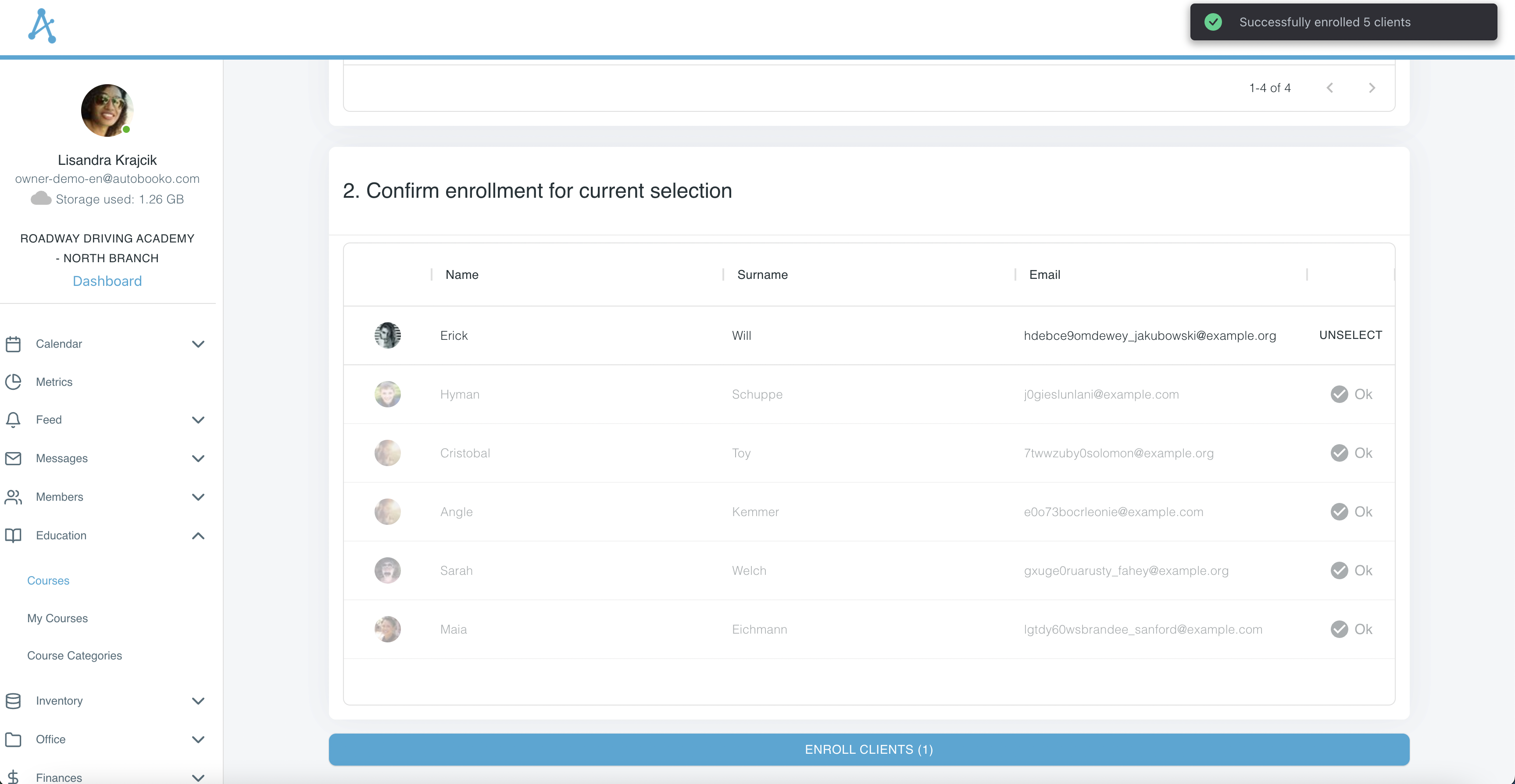
Task: Open the Metrics pie chart icon
Action: tap(13, 382)
